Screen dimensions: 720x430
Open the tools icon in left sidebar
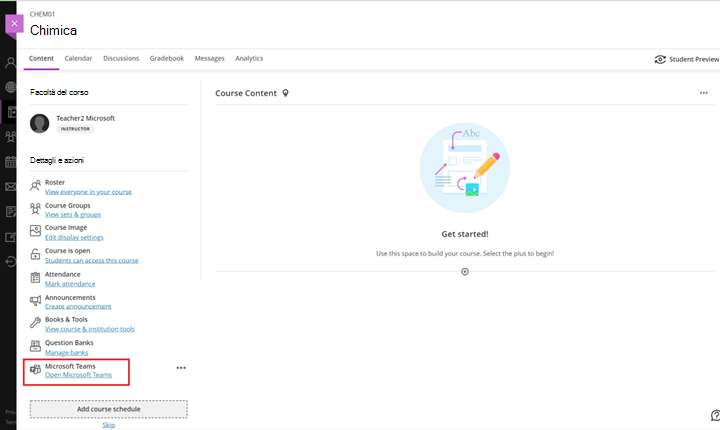click(11, 237)
